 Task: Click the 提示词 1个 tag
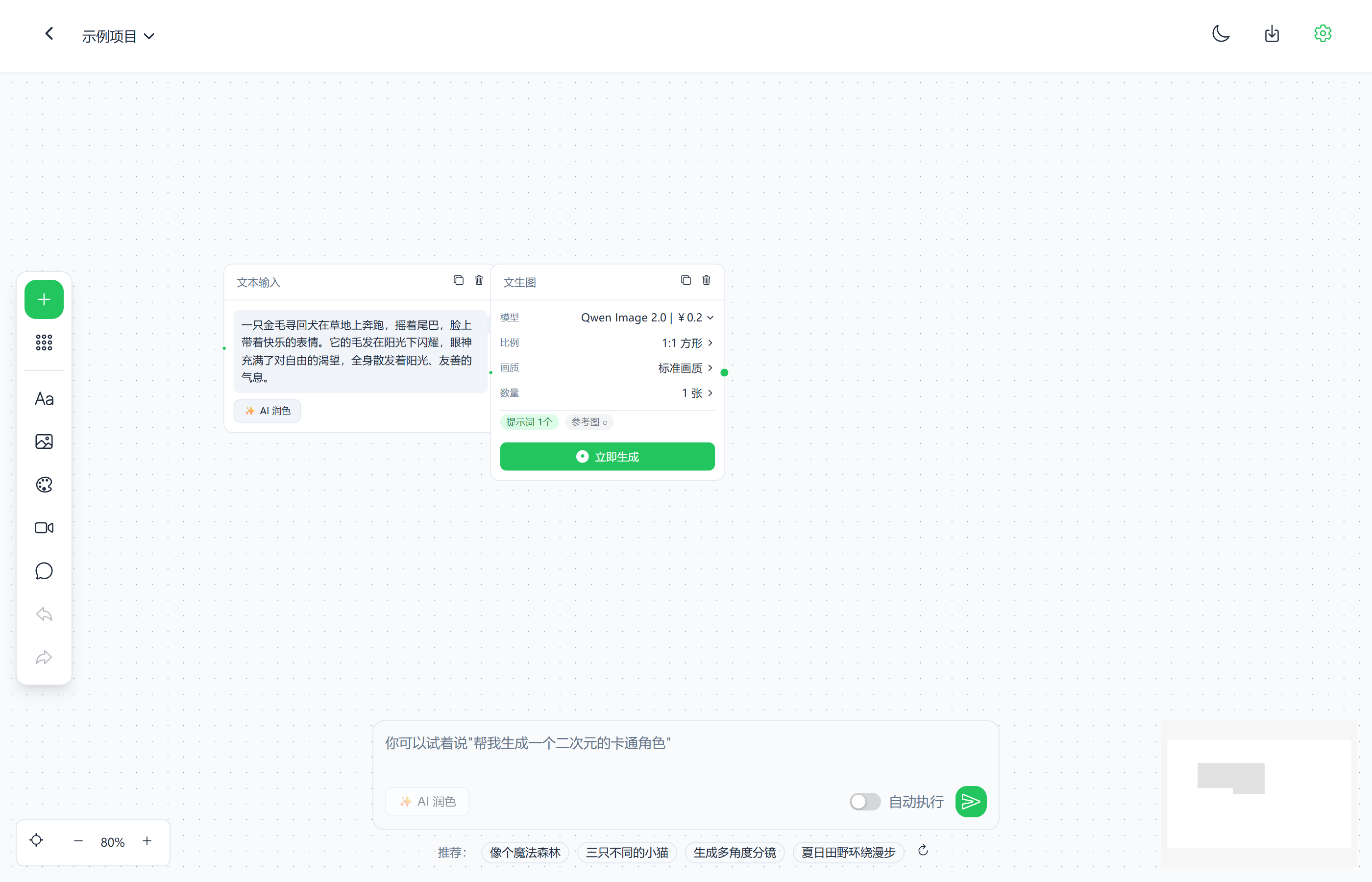coord(529,422)
